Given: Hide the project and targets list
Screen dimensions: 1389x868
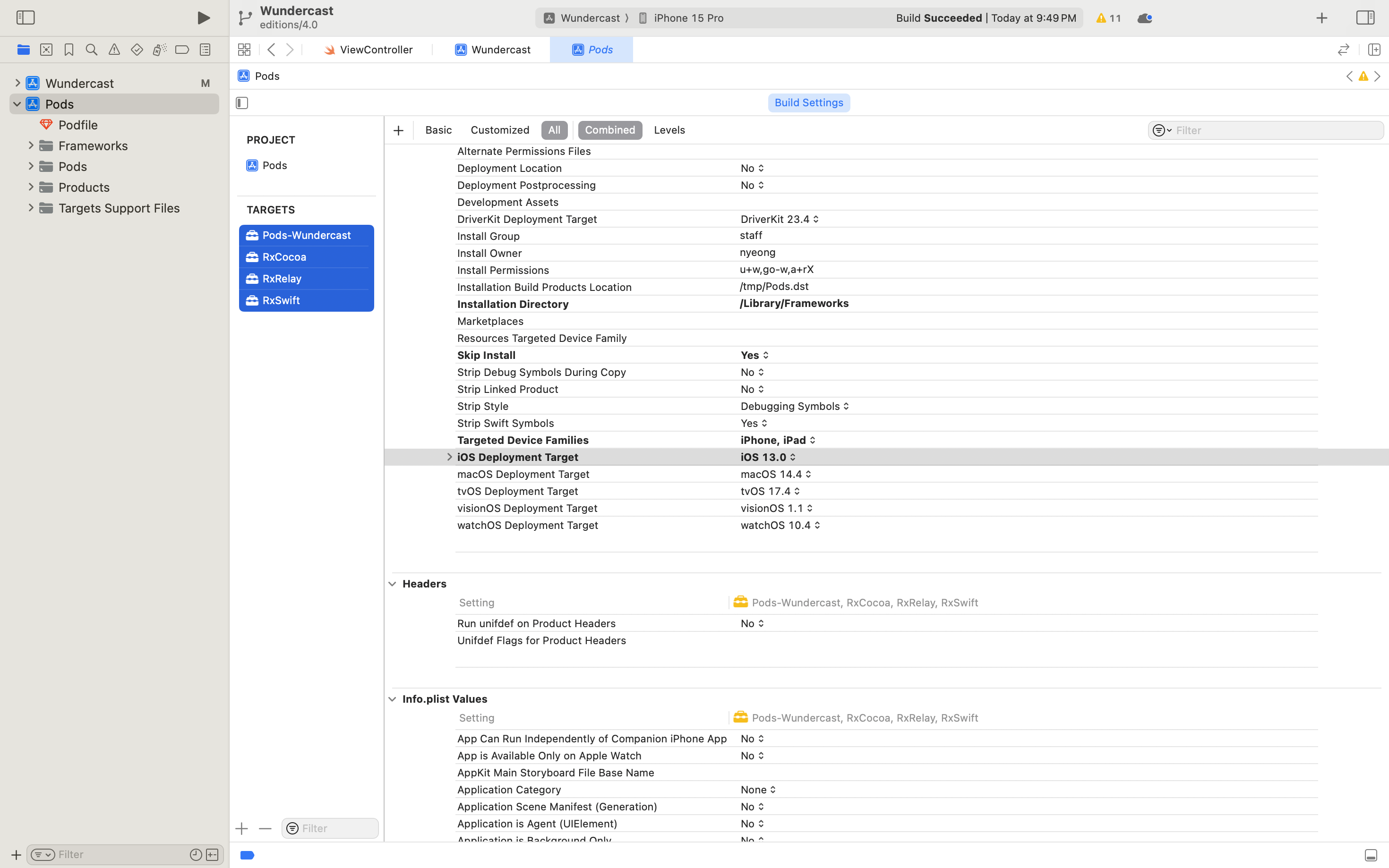Looking at the screenshot, I should (x=242, y=103).
